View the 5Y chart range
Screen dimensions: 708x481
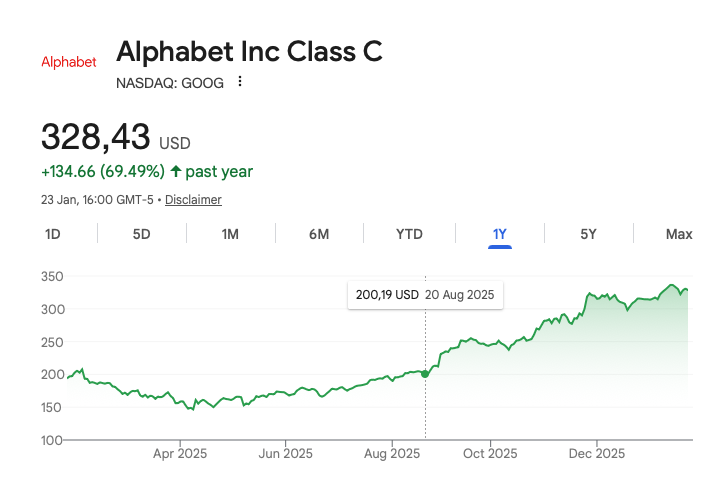[x=588, y=234]
